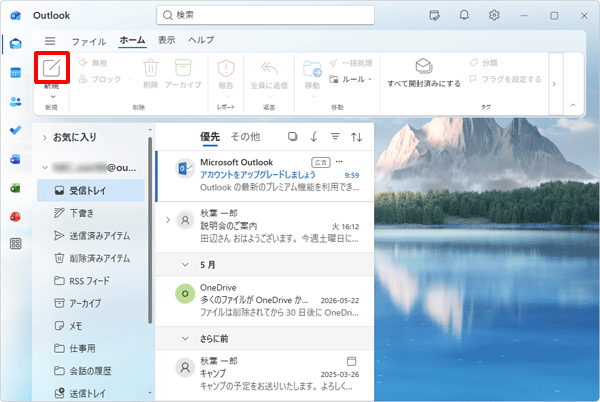600x402 pixels.
Task: Click the folder pane vertical scrollbar
Action: 150,229
